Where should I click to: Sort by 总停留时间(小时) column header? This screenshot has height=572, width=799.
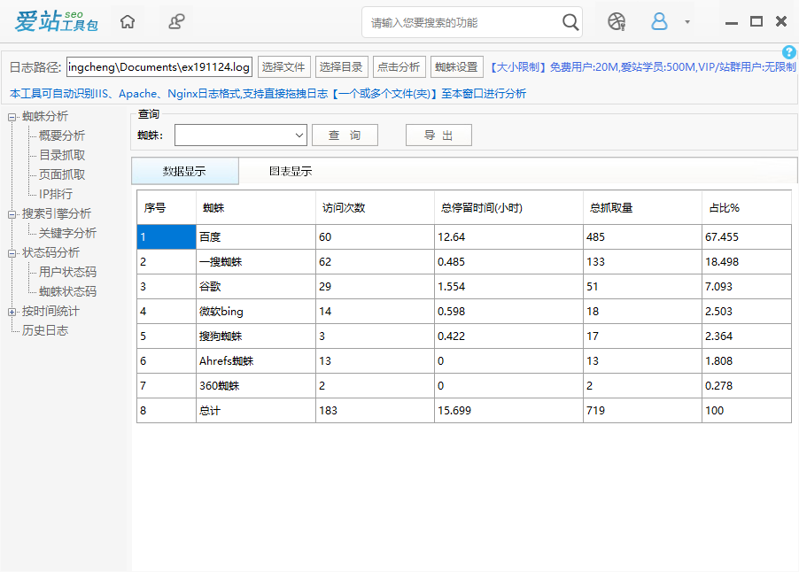pyautogui.click(x=509, y=208)
